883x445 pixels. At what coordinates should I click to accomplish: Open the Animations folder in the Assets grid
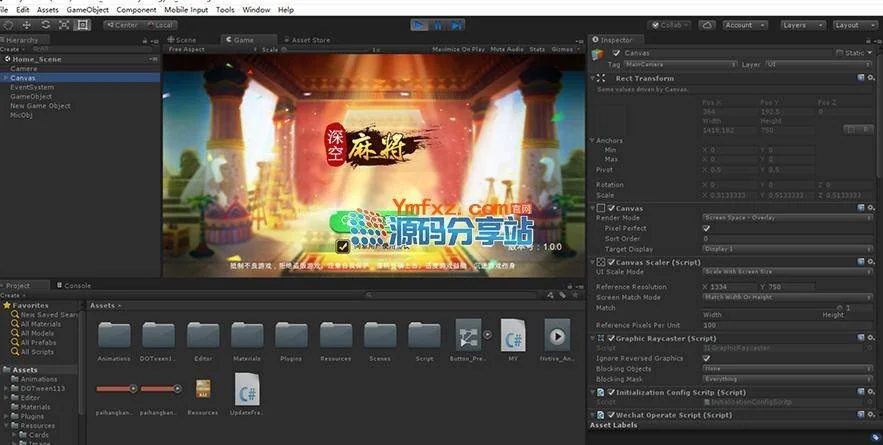coord(114,335)
